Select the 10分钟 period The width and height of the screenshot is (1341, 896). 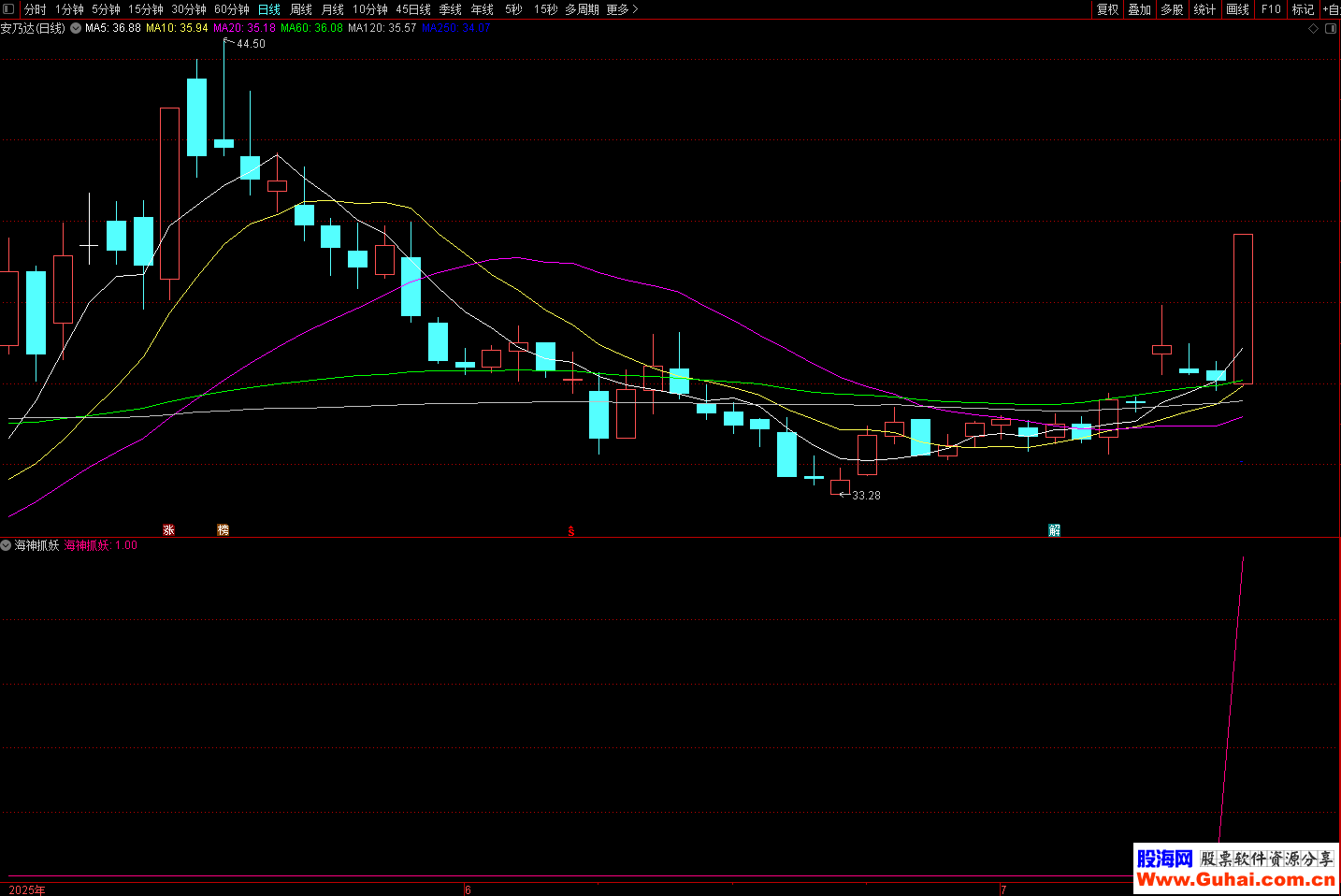coord(370,9)
